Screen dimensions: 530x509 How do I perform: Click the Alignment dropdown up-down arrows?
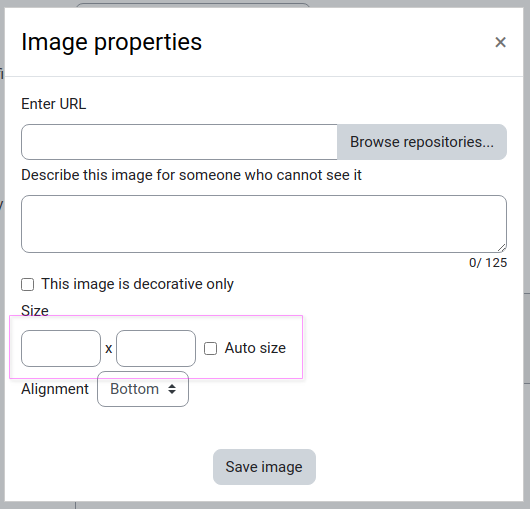click(172, 389)
